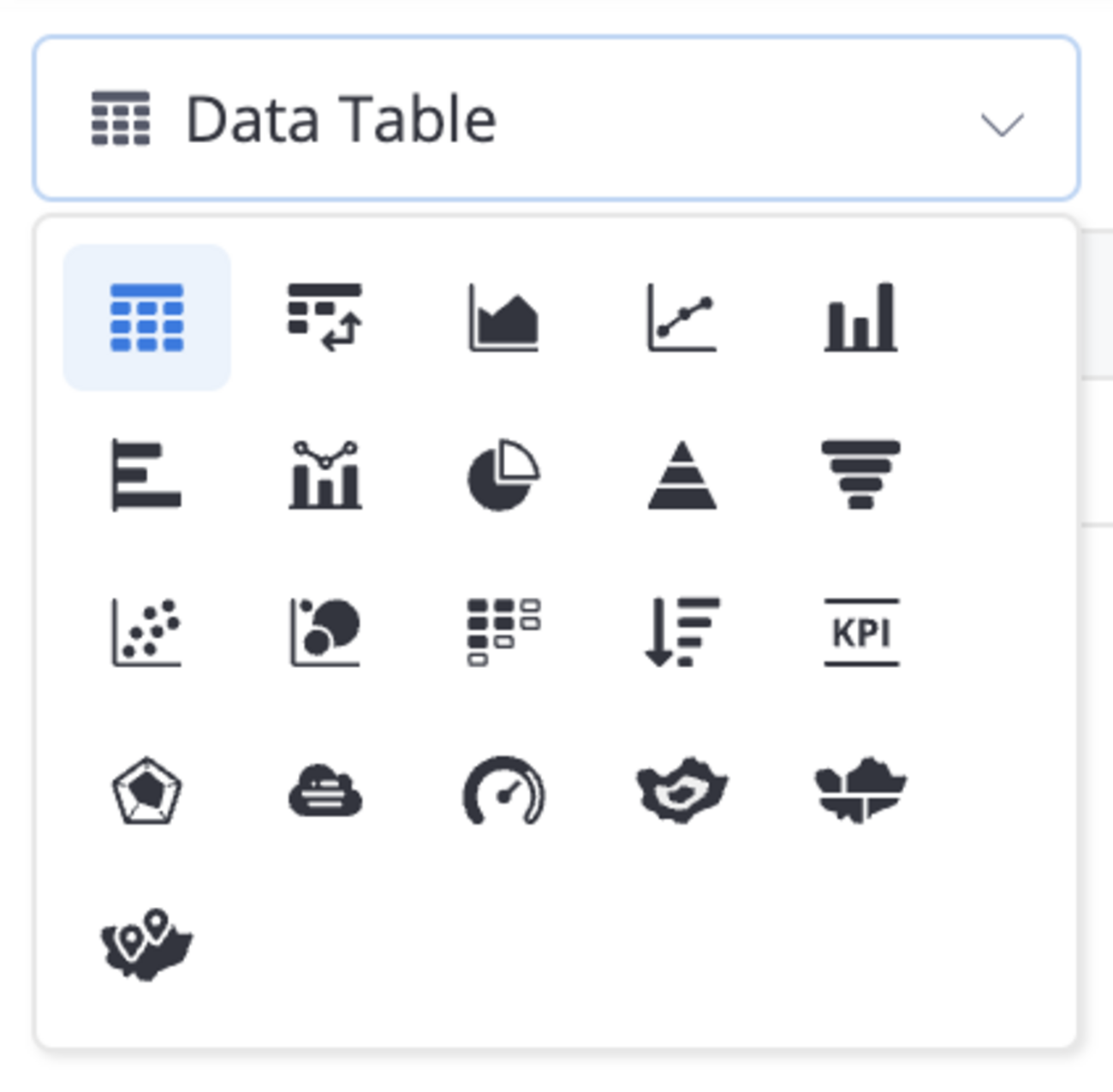The height and width of the screenshot is (1092, 1113).
Task: Pick the Area chart icon
Action: coord(503,318)
